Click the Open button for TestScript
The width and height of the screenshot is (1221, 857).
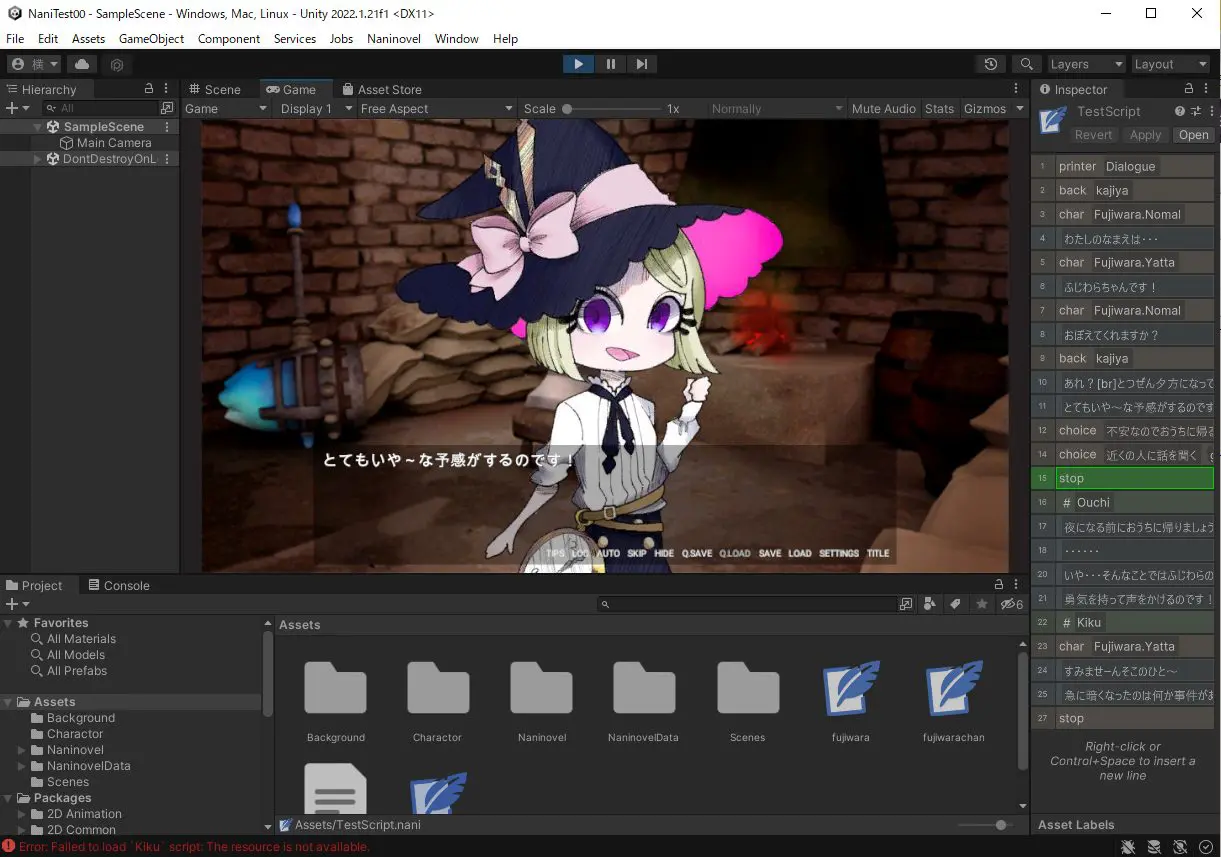pos(1193,134)
